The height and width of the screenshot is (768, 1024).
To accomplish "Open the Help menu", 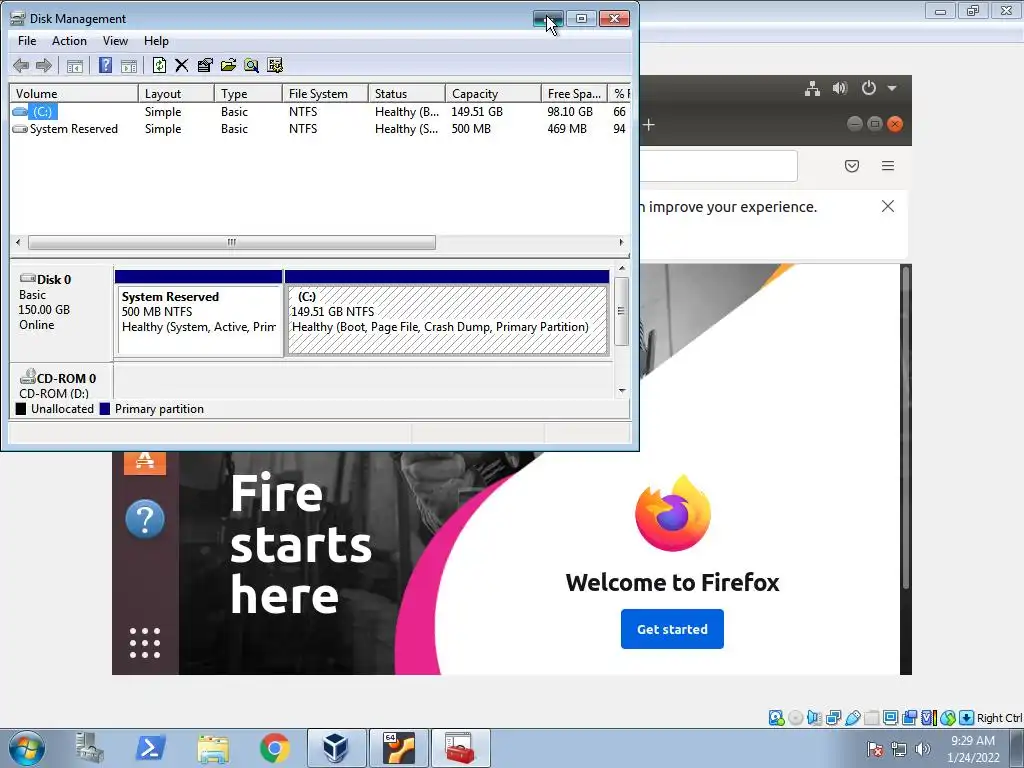I will pos(156,40).
